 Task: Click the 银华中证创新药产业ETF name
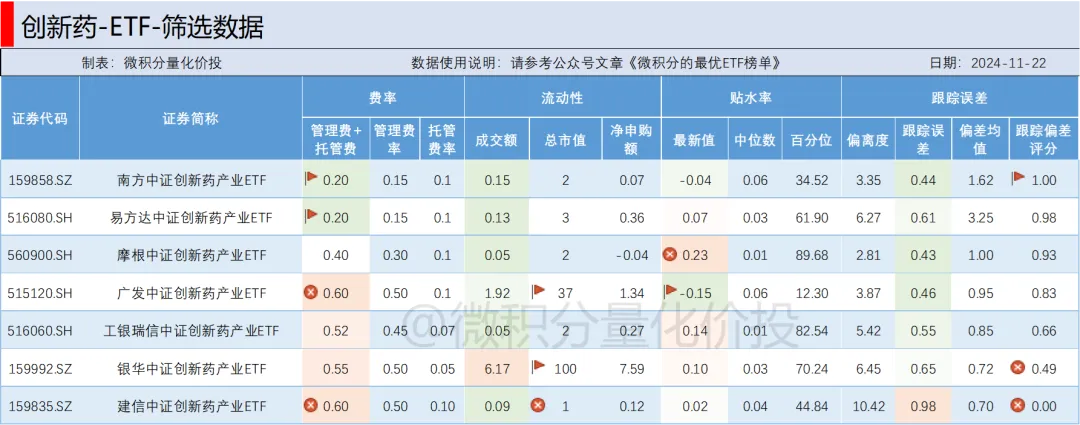(191, 368)
